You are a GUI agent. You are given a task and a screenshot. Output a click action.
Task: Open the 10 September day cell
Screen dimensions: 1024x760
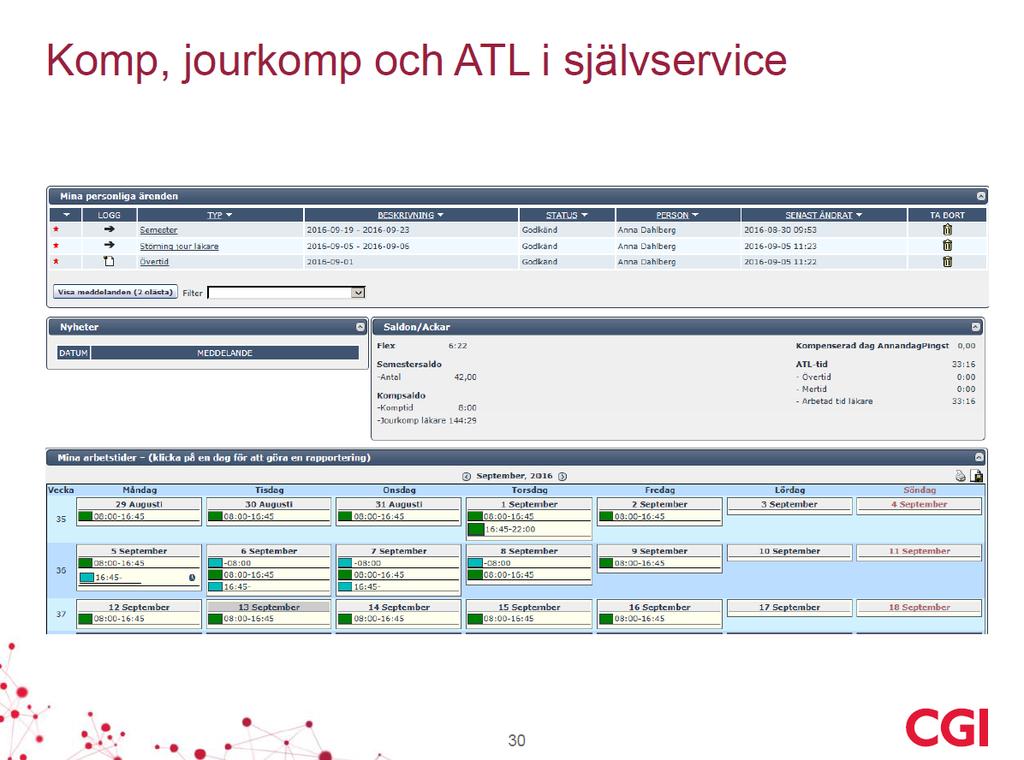(x=789, y=552)
